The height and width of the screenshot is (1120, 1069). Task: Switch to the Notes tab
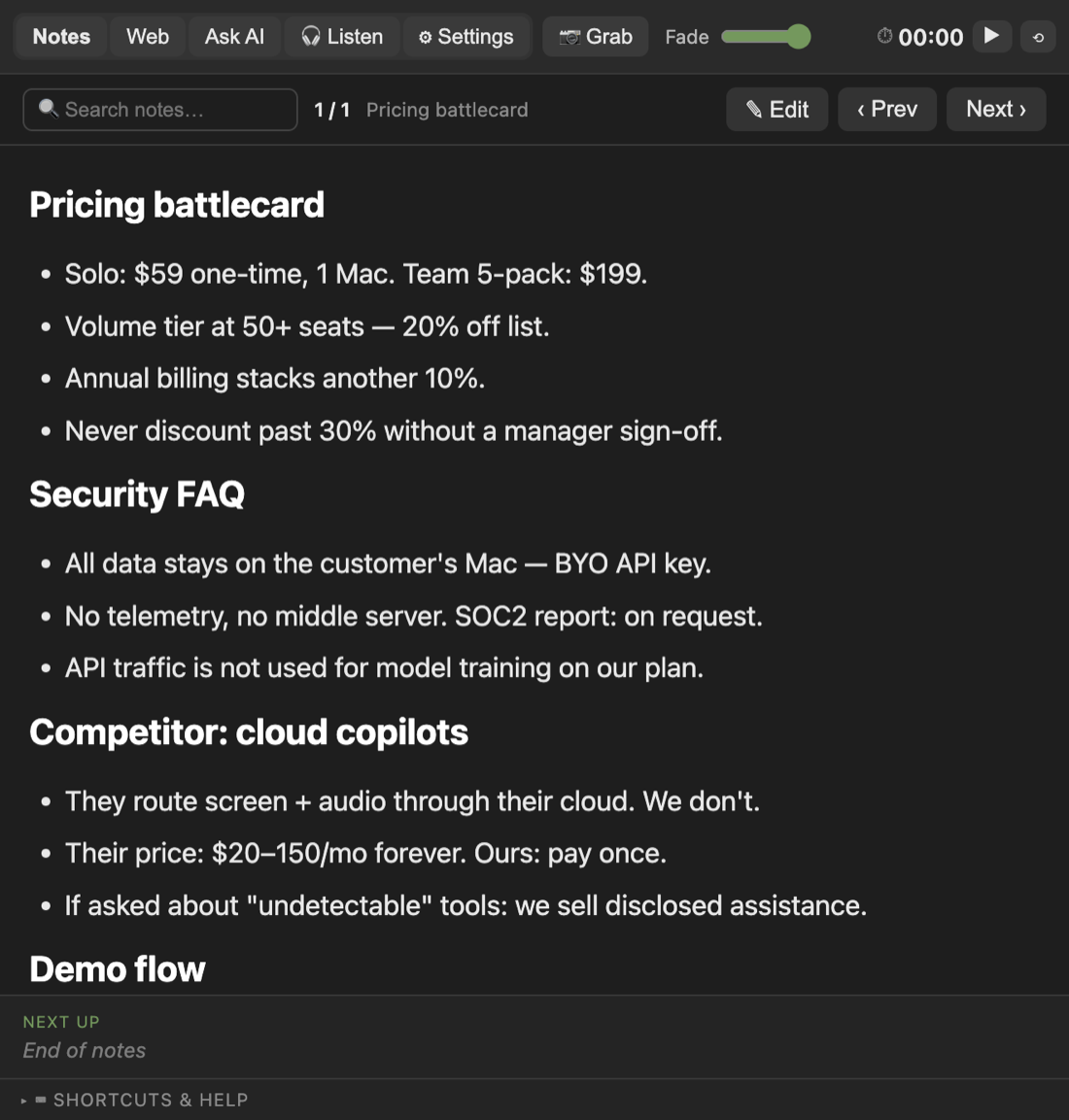click(61, 37)
